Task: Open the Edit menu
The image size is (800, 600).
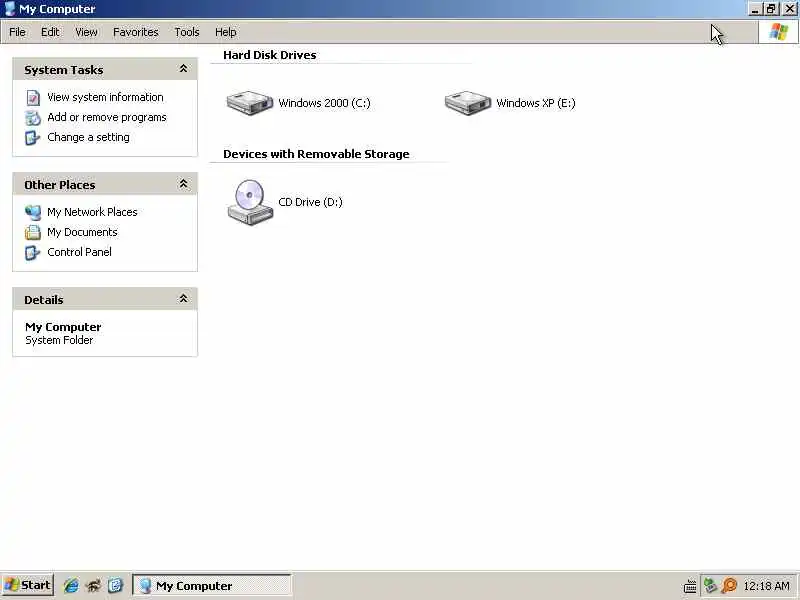Action: click(x=50, y=32)
